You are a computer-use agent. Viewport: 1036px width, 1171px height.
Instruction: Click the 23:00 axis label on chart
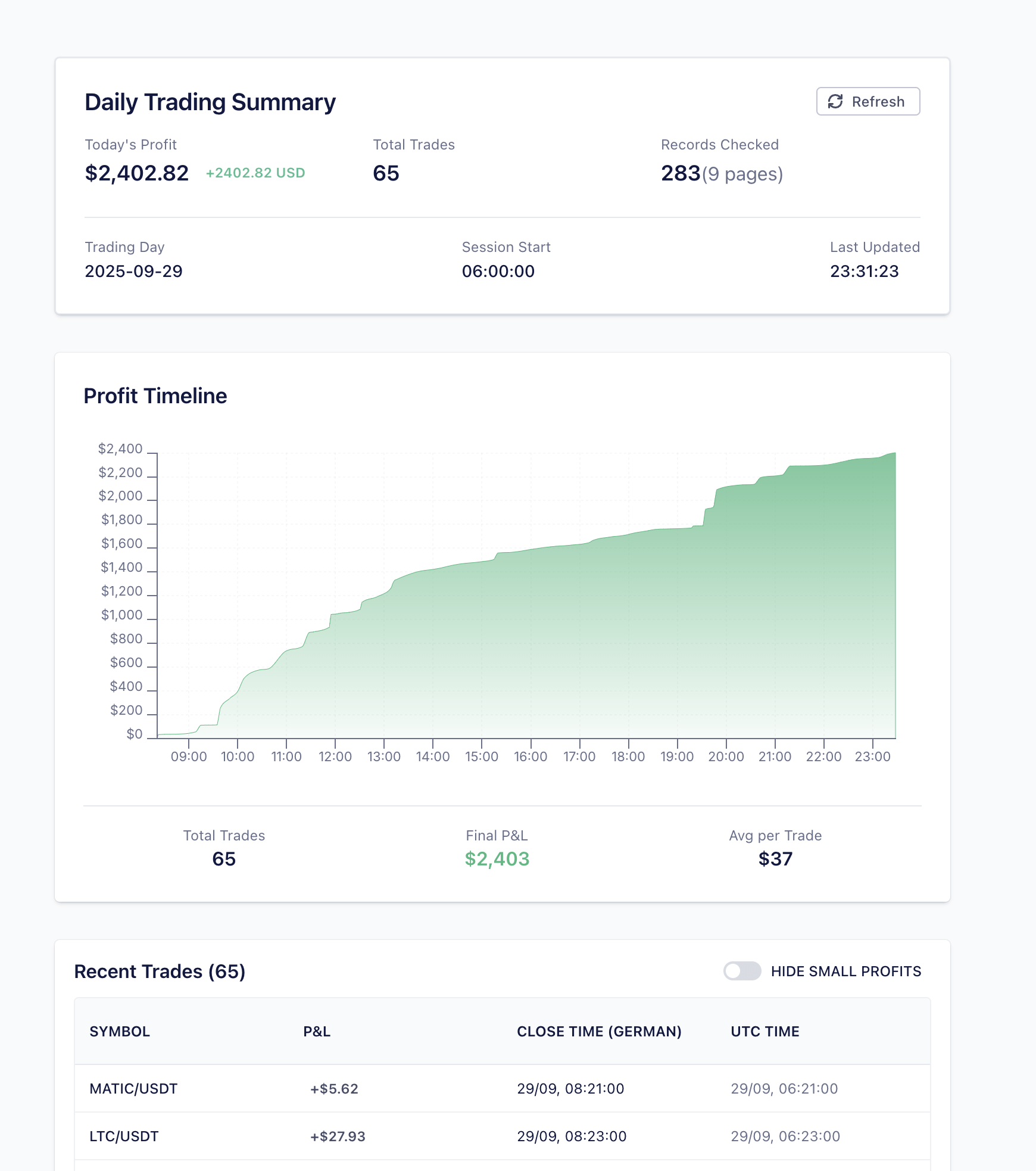(x=873, y=756)
